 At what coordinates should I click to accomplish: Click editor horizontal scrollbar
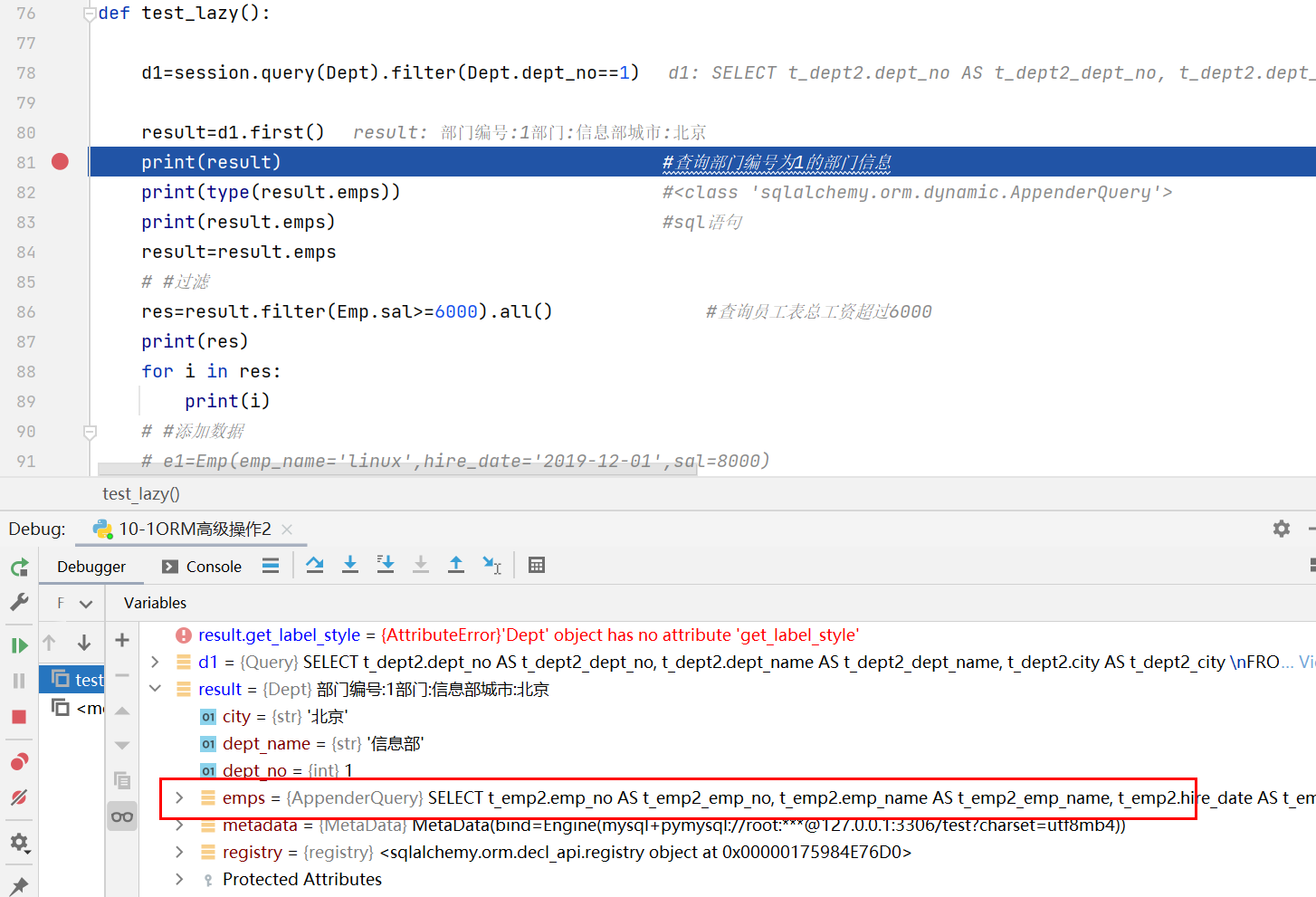[x=397, y=469]
